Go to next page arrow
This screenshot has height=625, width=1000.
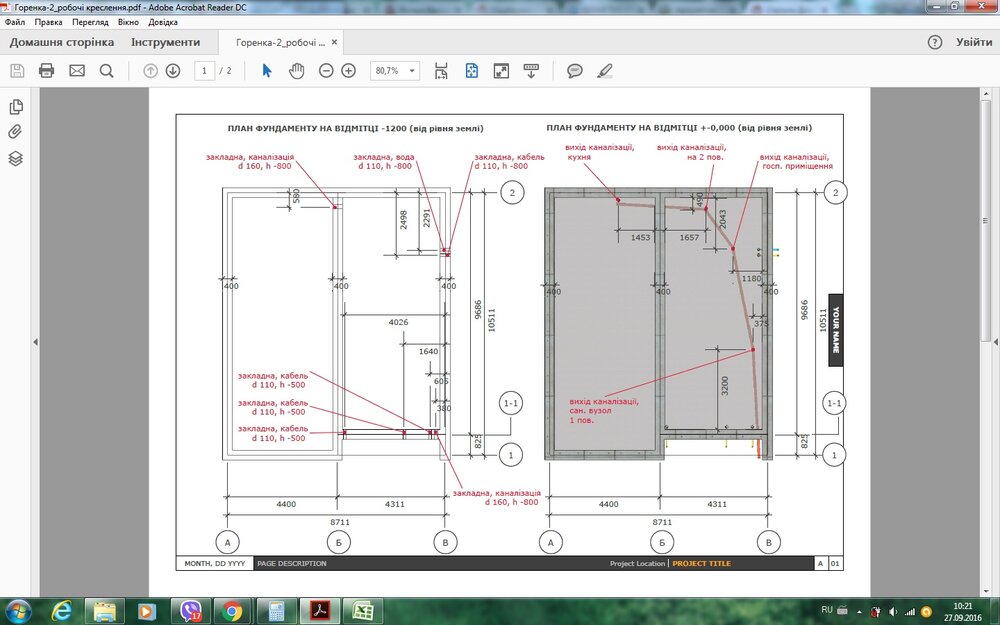tap(173, 71)
